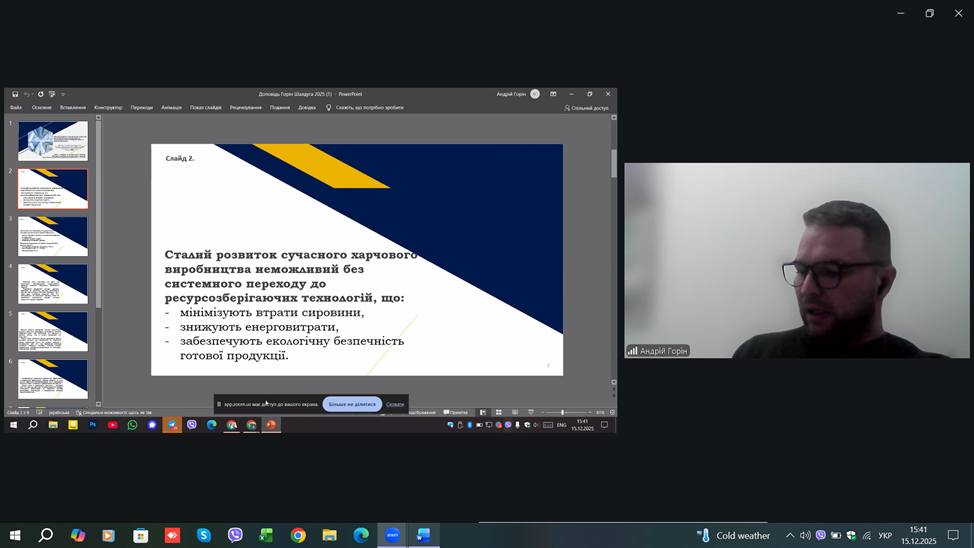Image resolution: width=974 pixels, height=548 pixels.
Task: Select slide 3 thumbnail in slide panel
Action: [53, 237]
